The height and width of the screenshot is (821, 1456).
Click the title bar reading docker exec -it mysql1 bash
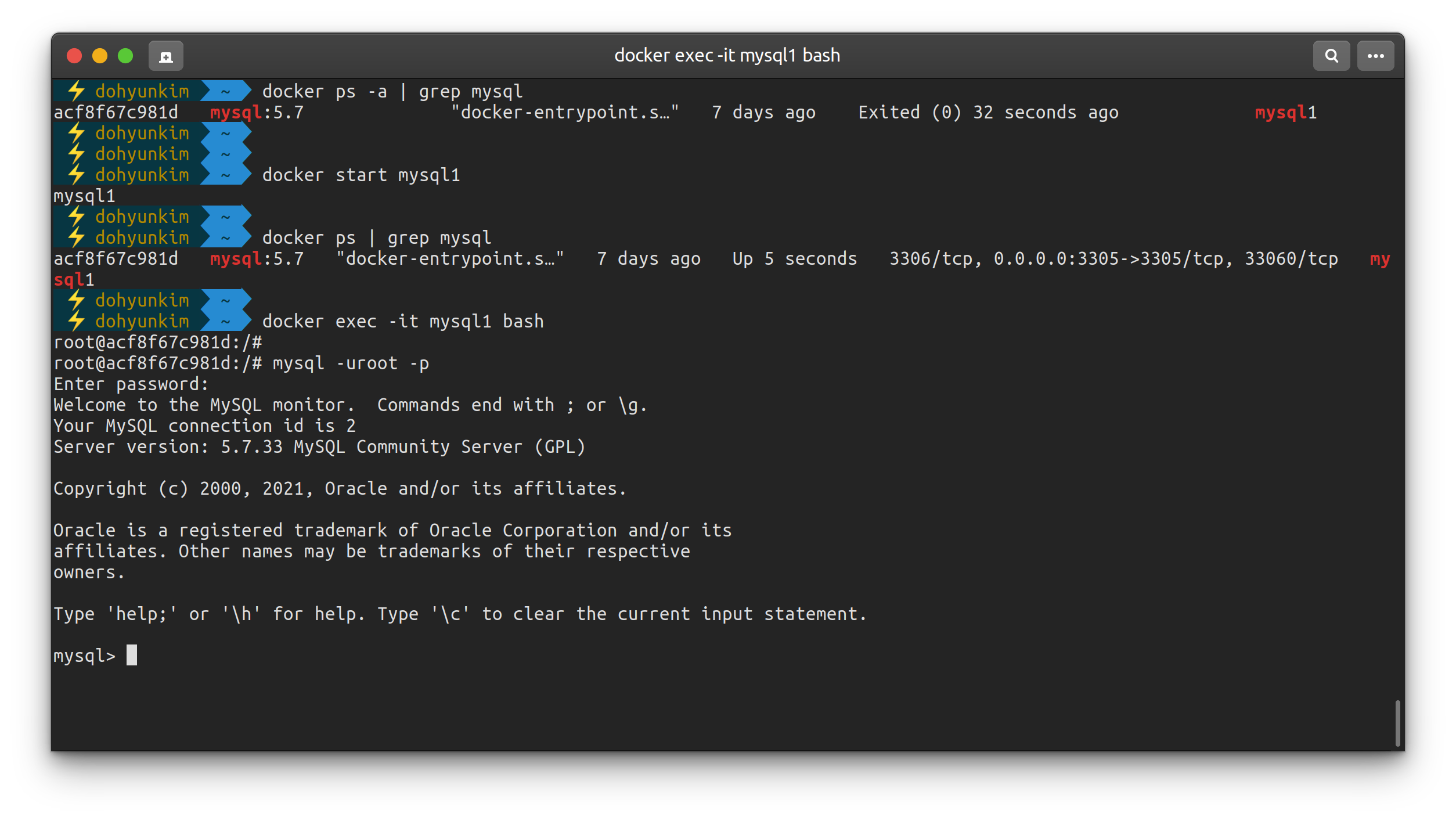click(x=727, y=55)
